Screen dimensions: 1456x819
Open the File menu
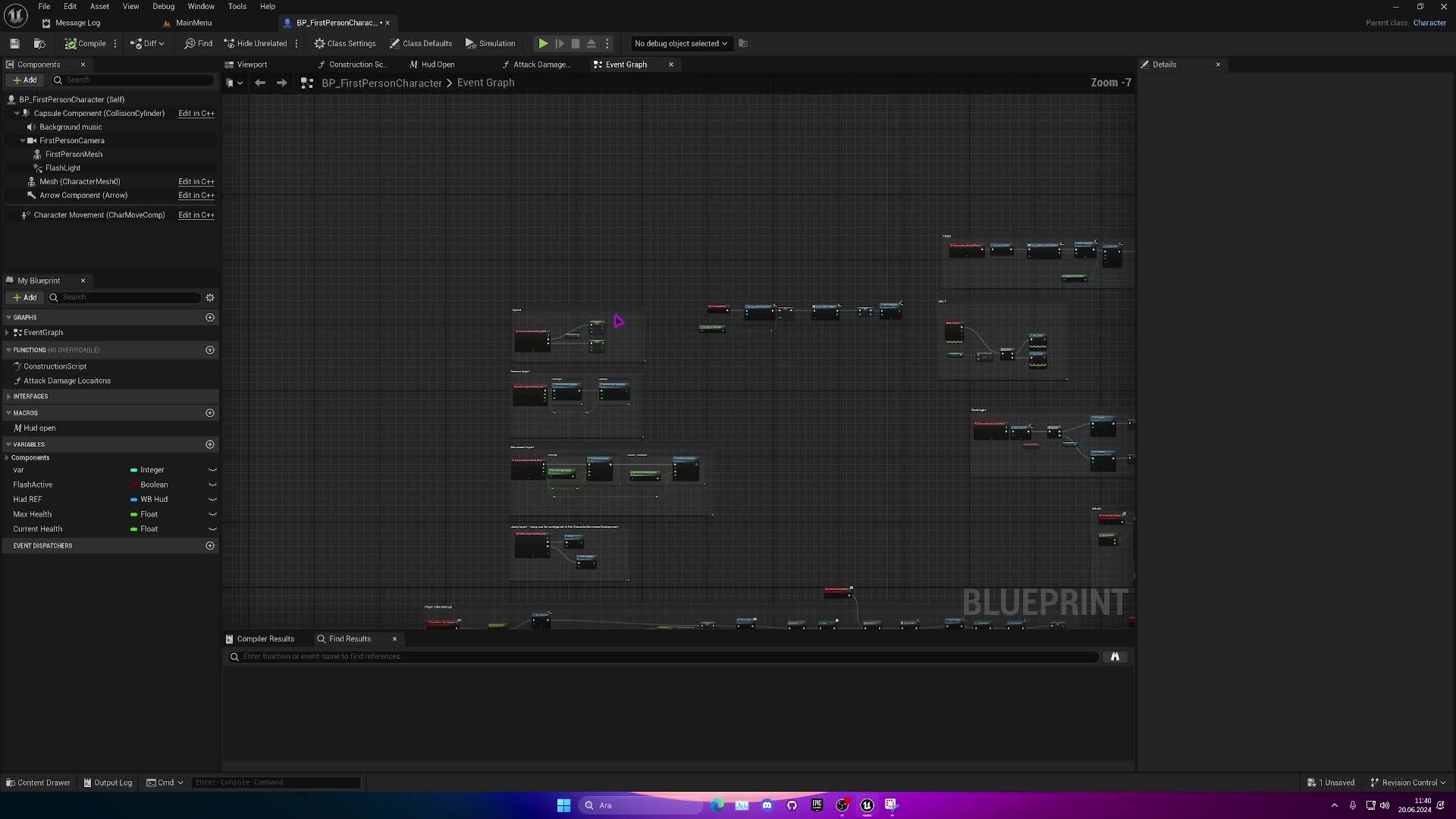pos(44,6)
